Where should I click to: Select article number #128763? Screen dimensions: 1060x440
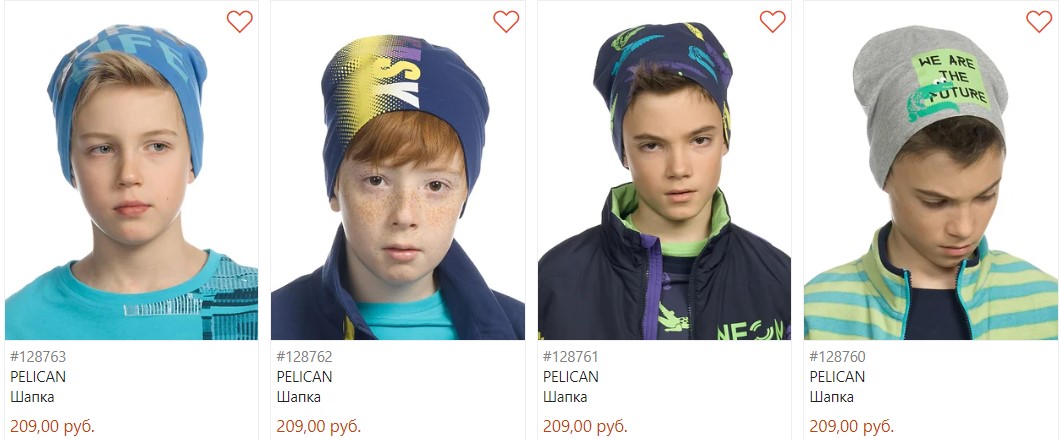click(x=38, y=356)
